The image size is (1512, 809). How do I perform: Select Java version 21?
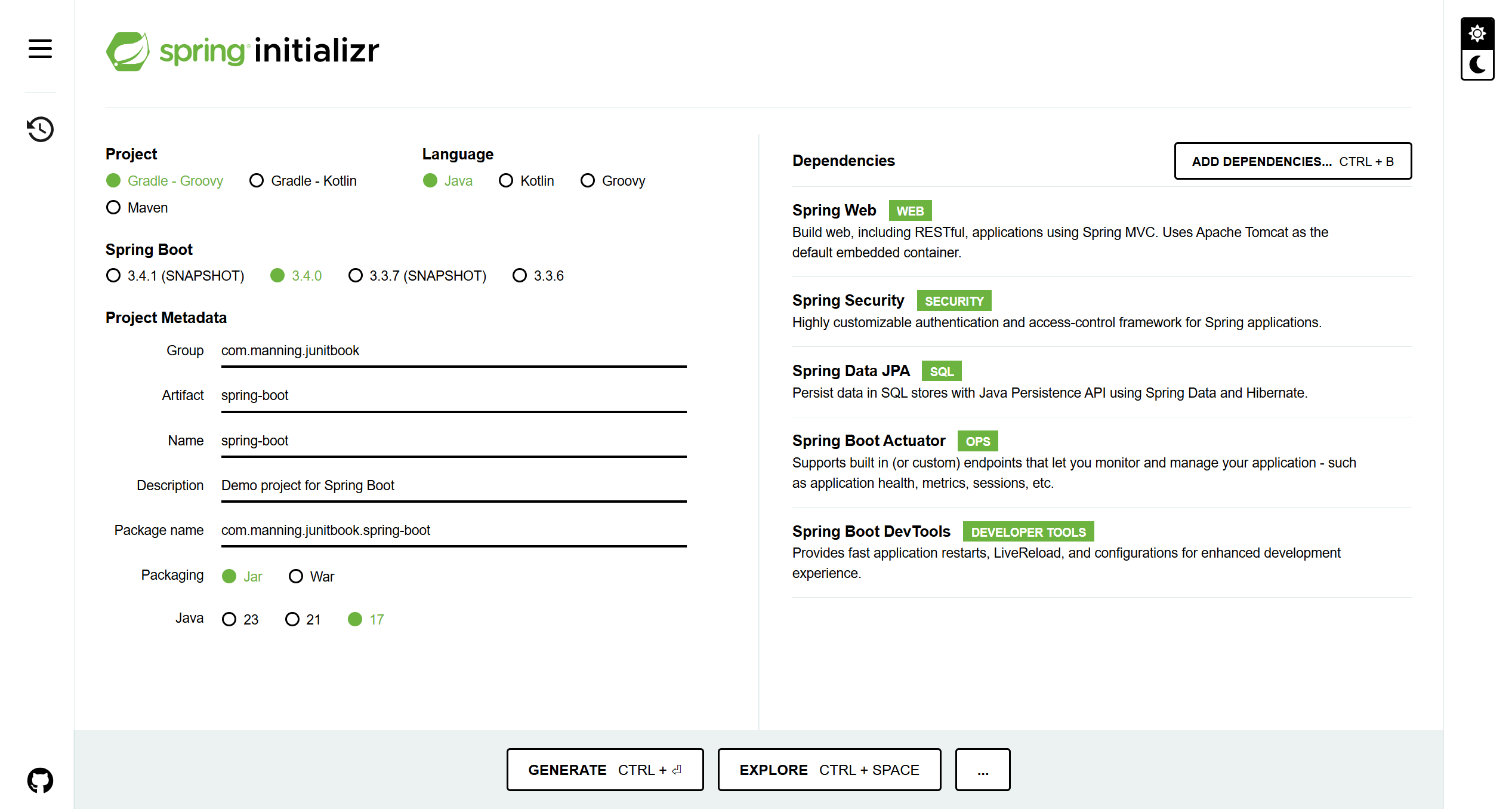click(x=303, y=620)
